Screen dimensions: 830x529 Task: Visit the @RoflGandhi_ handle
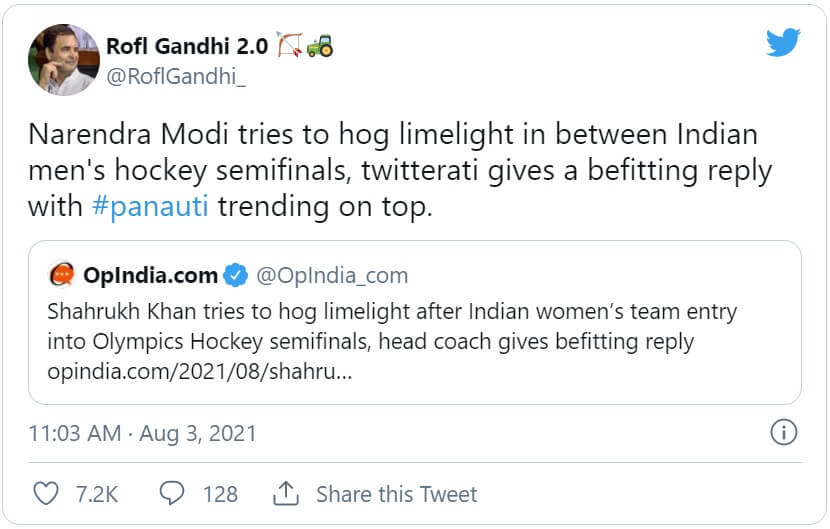(174, 75)
